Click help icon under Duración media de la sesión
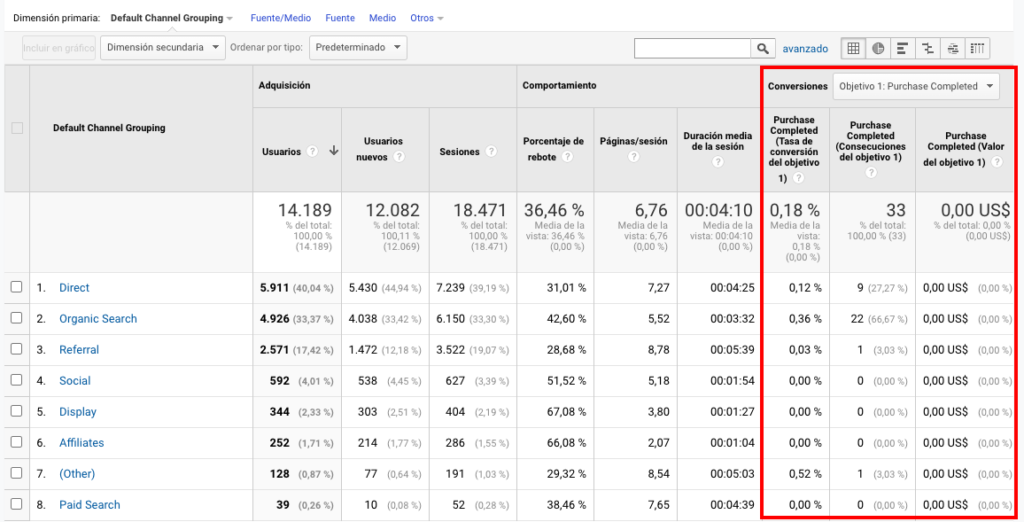1024x522 pixels. [x=718, y=161]
